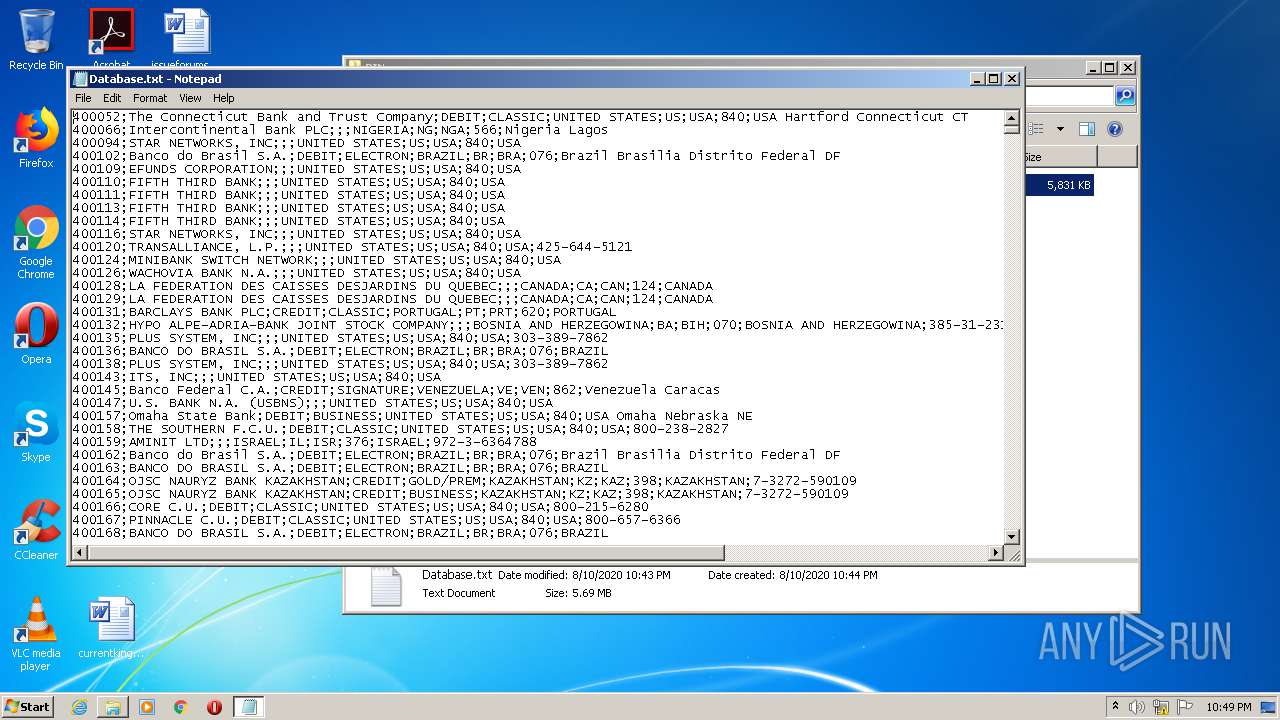Screen dimensions: 1280x720
Task: Open the View menu in Notepad
Action: coord(190,98)
